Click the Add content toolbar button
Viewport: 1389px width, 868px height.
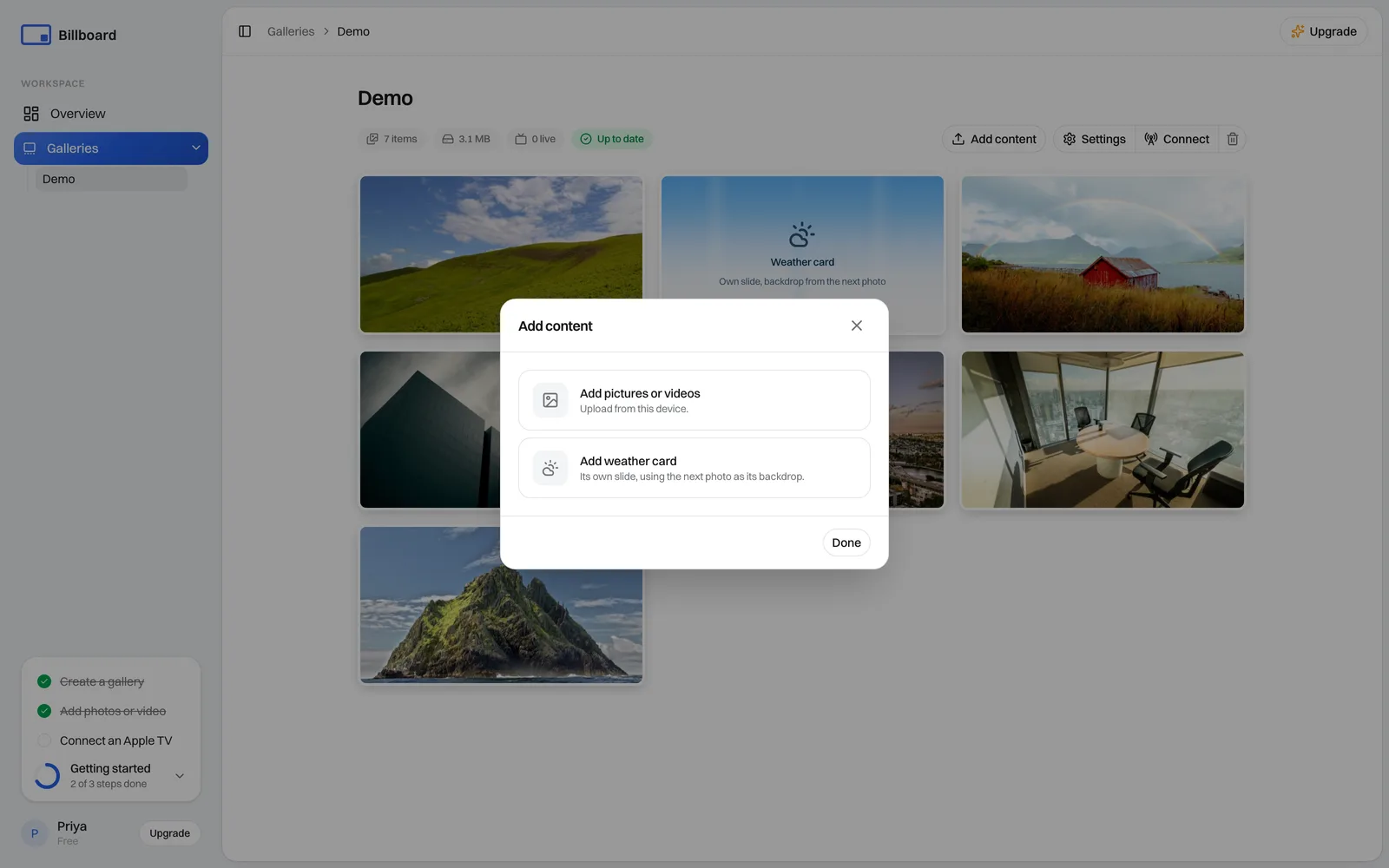point(994,139)
